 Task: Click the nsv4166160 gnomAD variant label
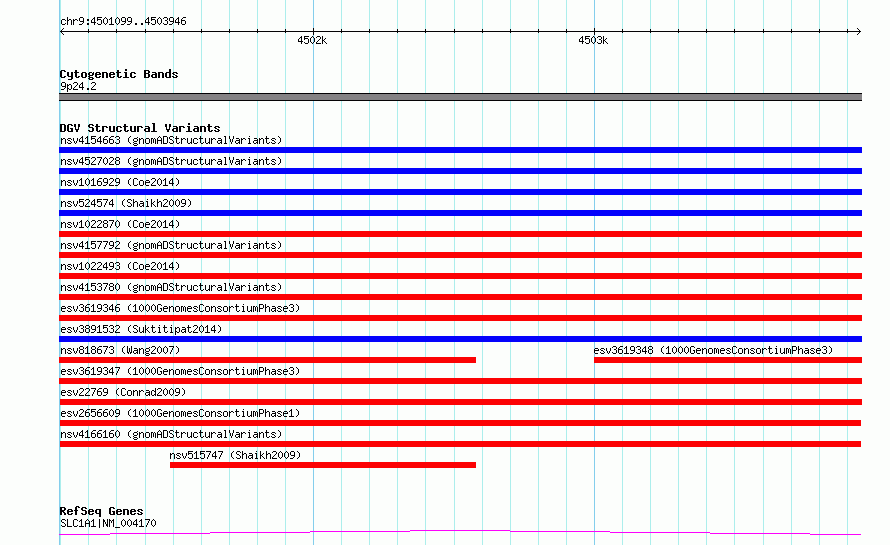(171, 434)
